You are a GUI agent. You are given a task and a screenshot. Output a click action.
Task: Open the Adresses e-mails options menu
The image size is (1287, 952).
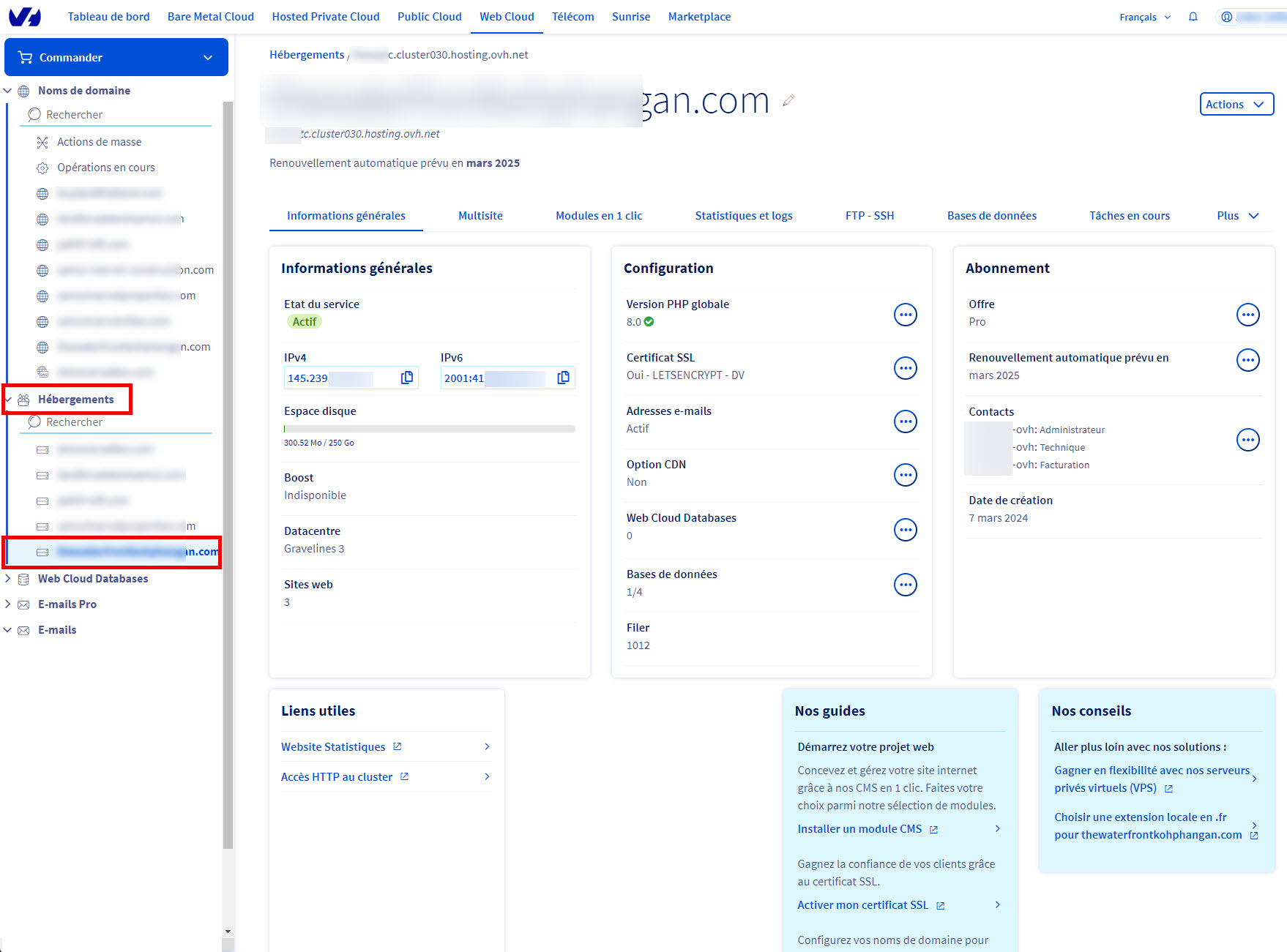(906, 421)
